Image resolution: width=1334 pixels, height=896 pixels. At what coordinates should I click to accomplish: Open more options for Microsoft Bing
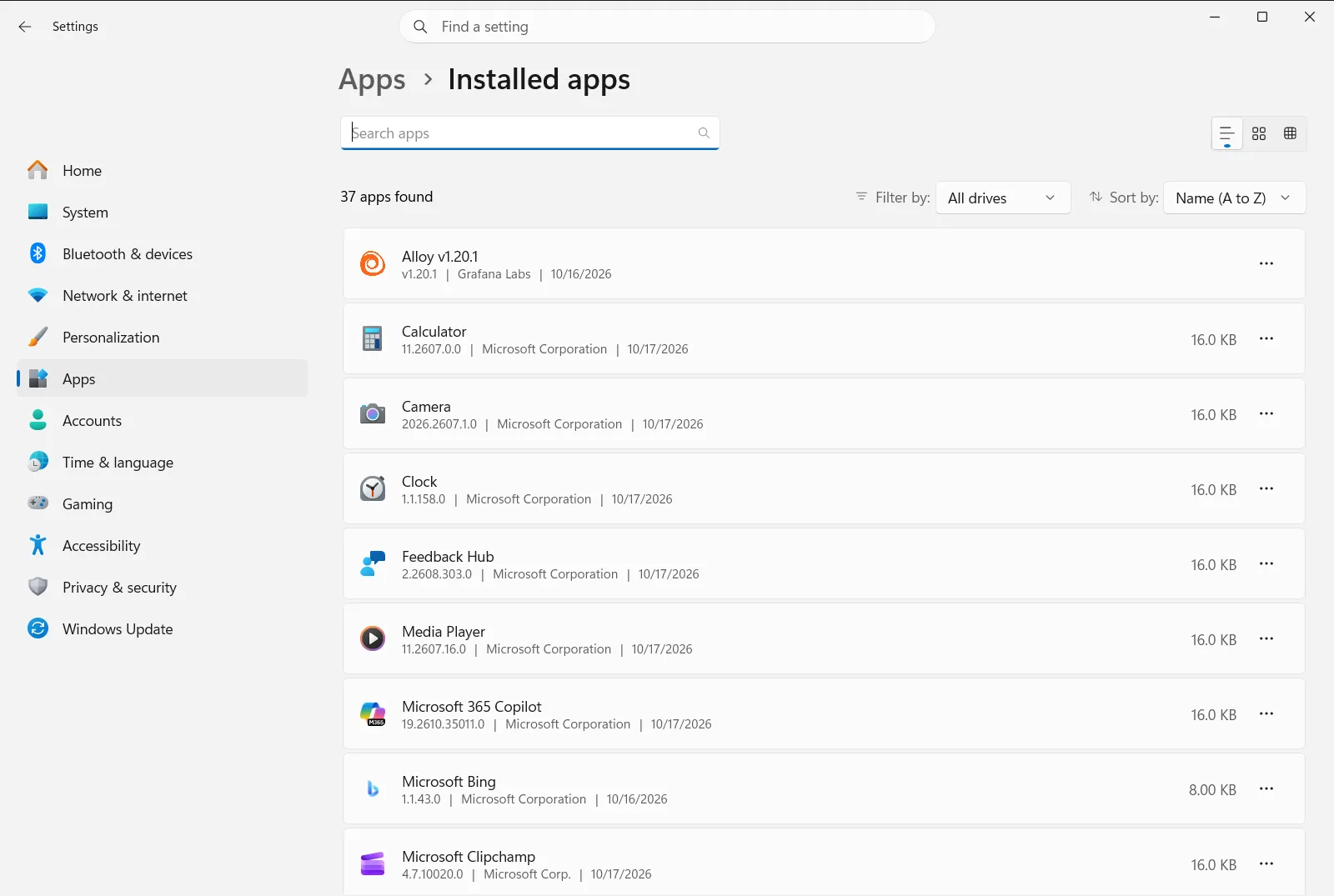(x=1266, y=788)
